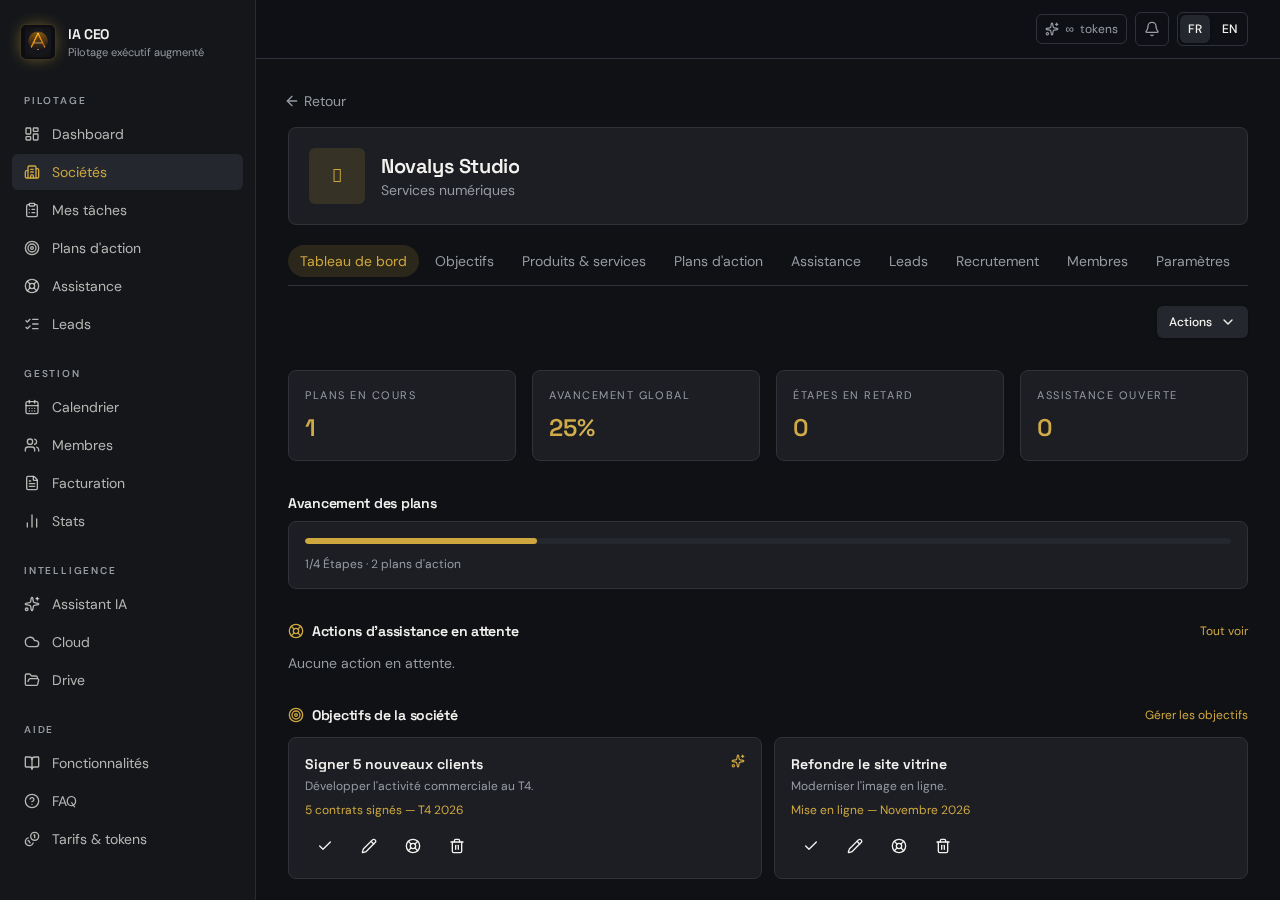Open the Objectifs tab
Screen dimensions: 1280x900
coord(464,261)
